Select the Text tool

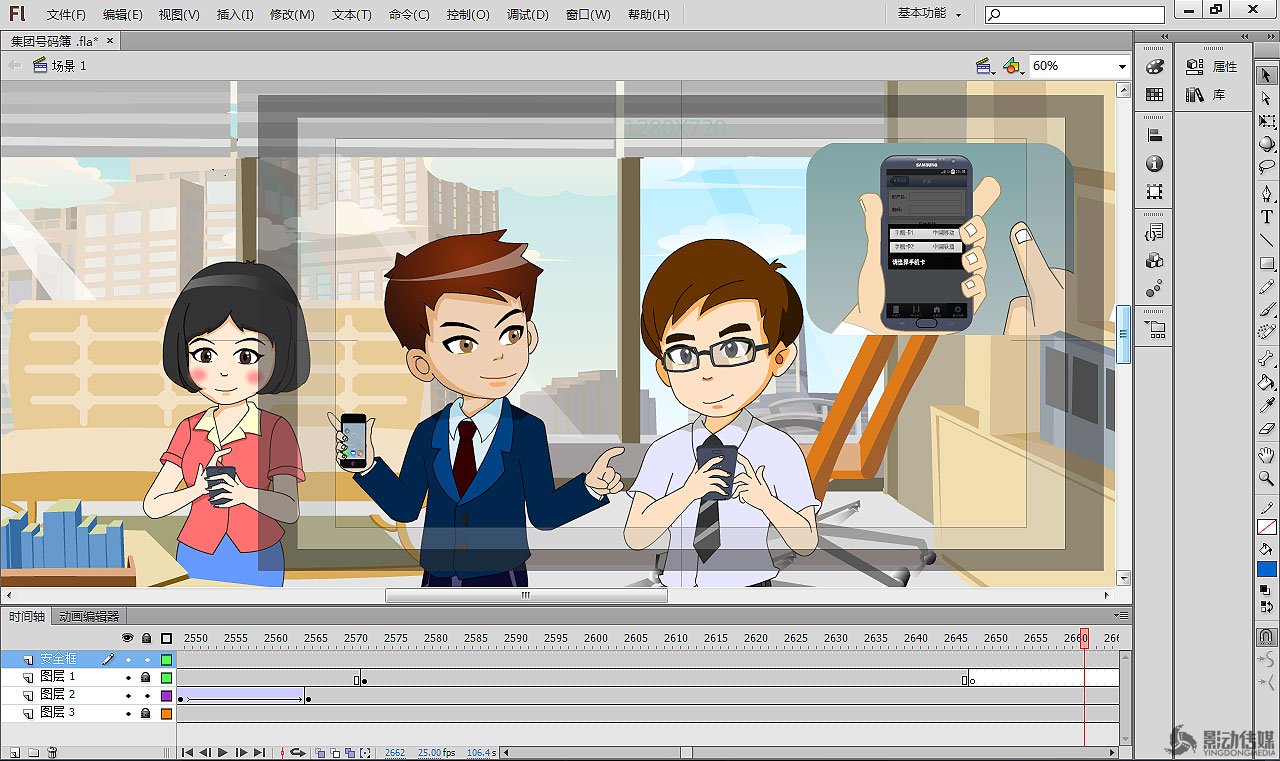click(1267, 216)
